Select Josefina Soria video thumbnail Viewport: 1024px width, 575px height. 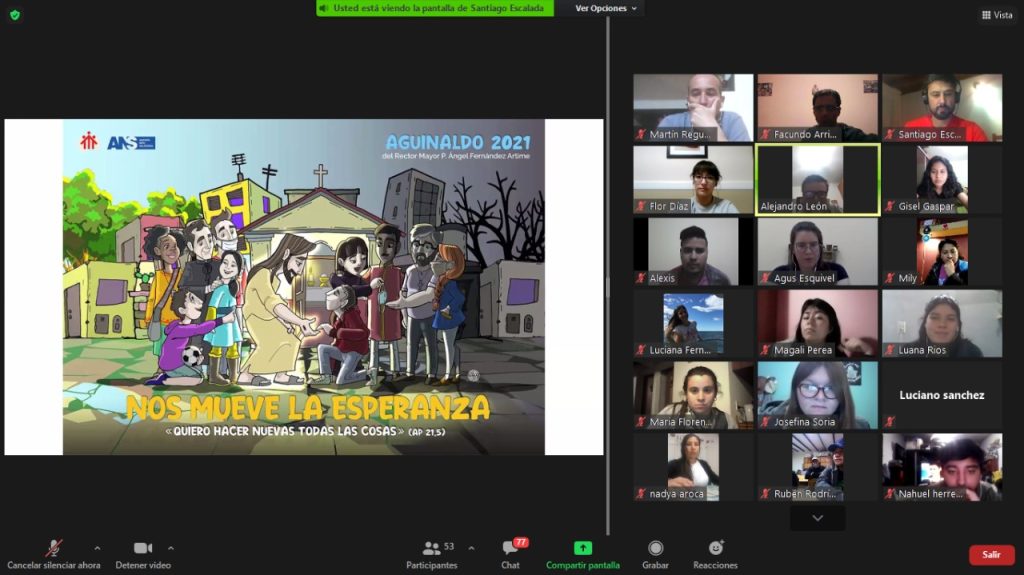click(818, 395)
